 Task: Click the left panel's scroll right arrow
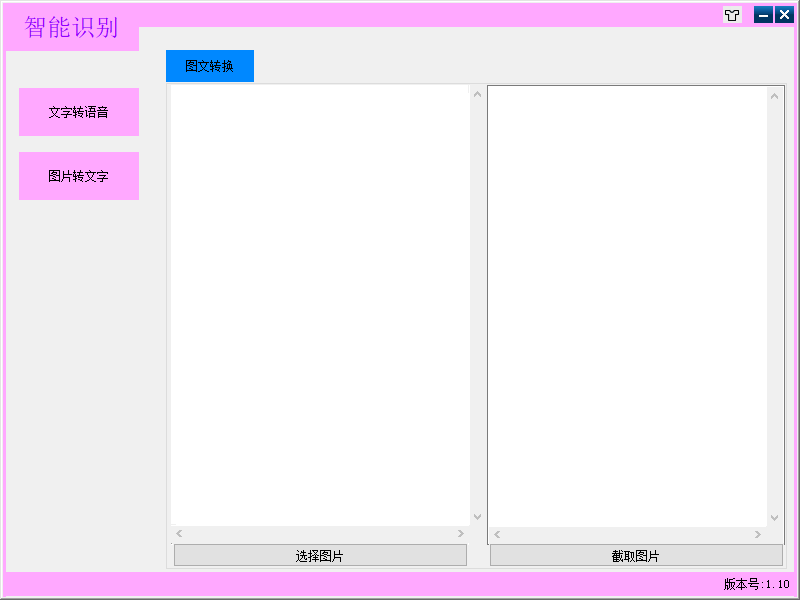tap(461, 534)
